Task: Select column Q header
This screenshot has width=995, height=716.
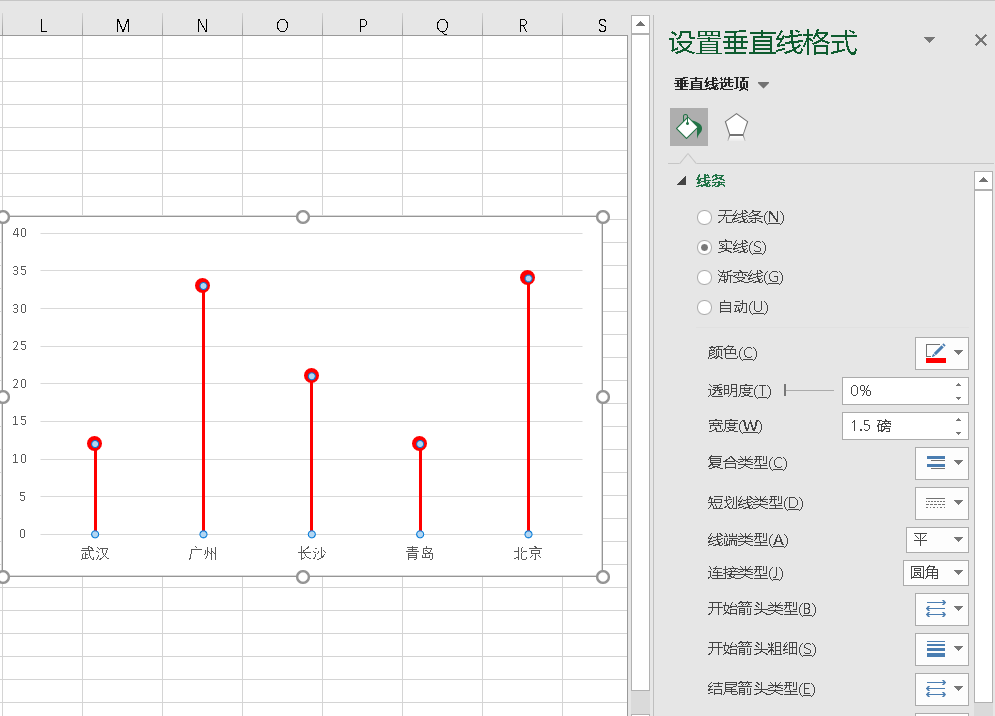Action: (442, 25)
